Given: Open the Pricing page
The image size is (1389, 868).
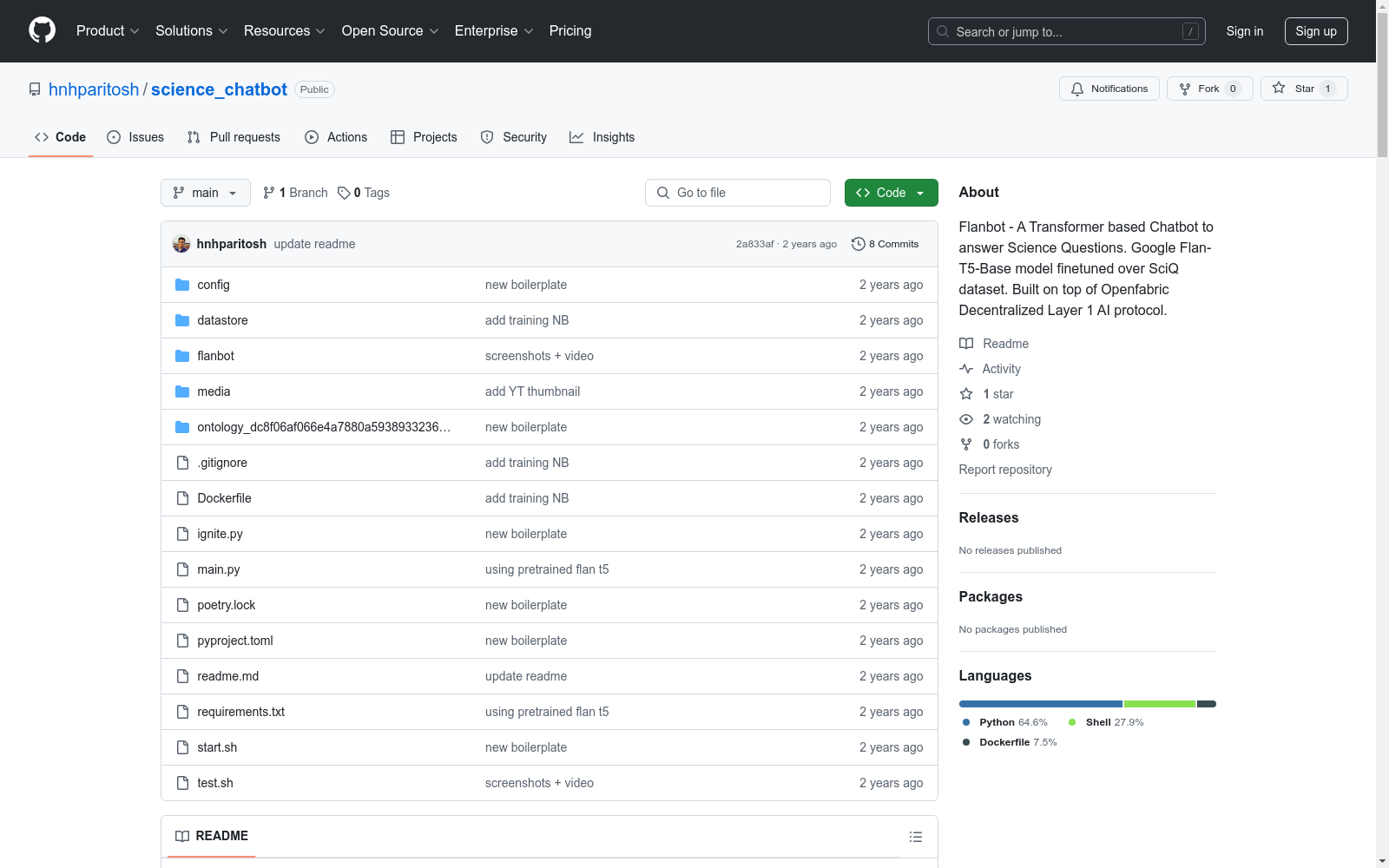Looking at the screenshot, I should 570,30.
